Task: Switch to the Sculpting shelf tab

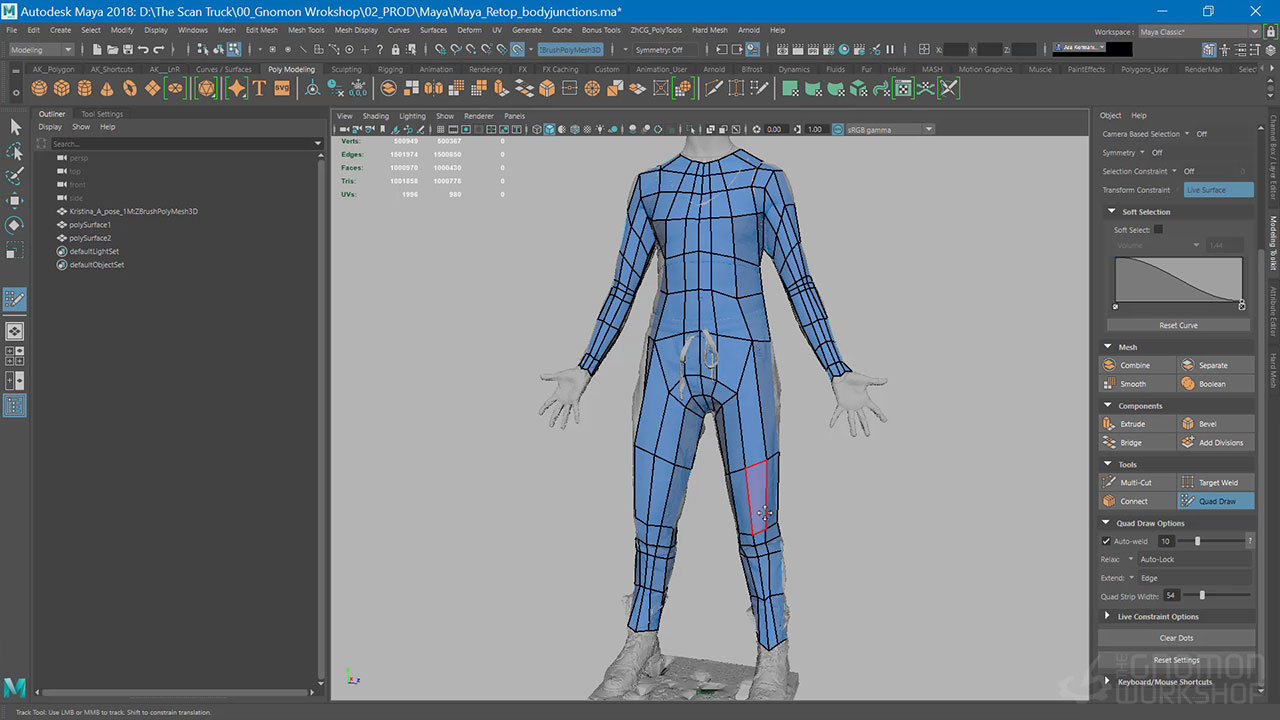Action: 346,70
